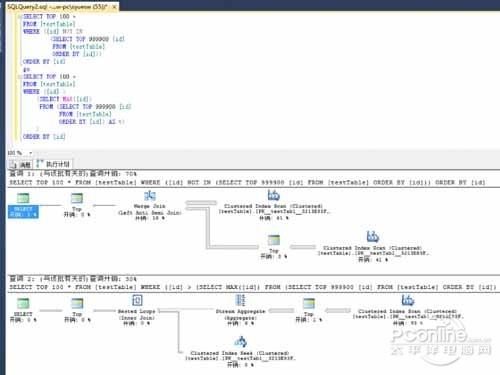Click the final ORDER BY [id] line in editor
The height and width of the screenshot is (375, 500).
coord(44,137)
